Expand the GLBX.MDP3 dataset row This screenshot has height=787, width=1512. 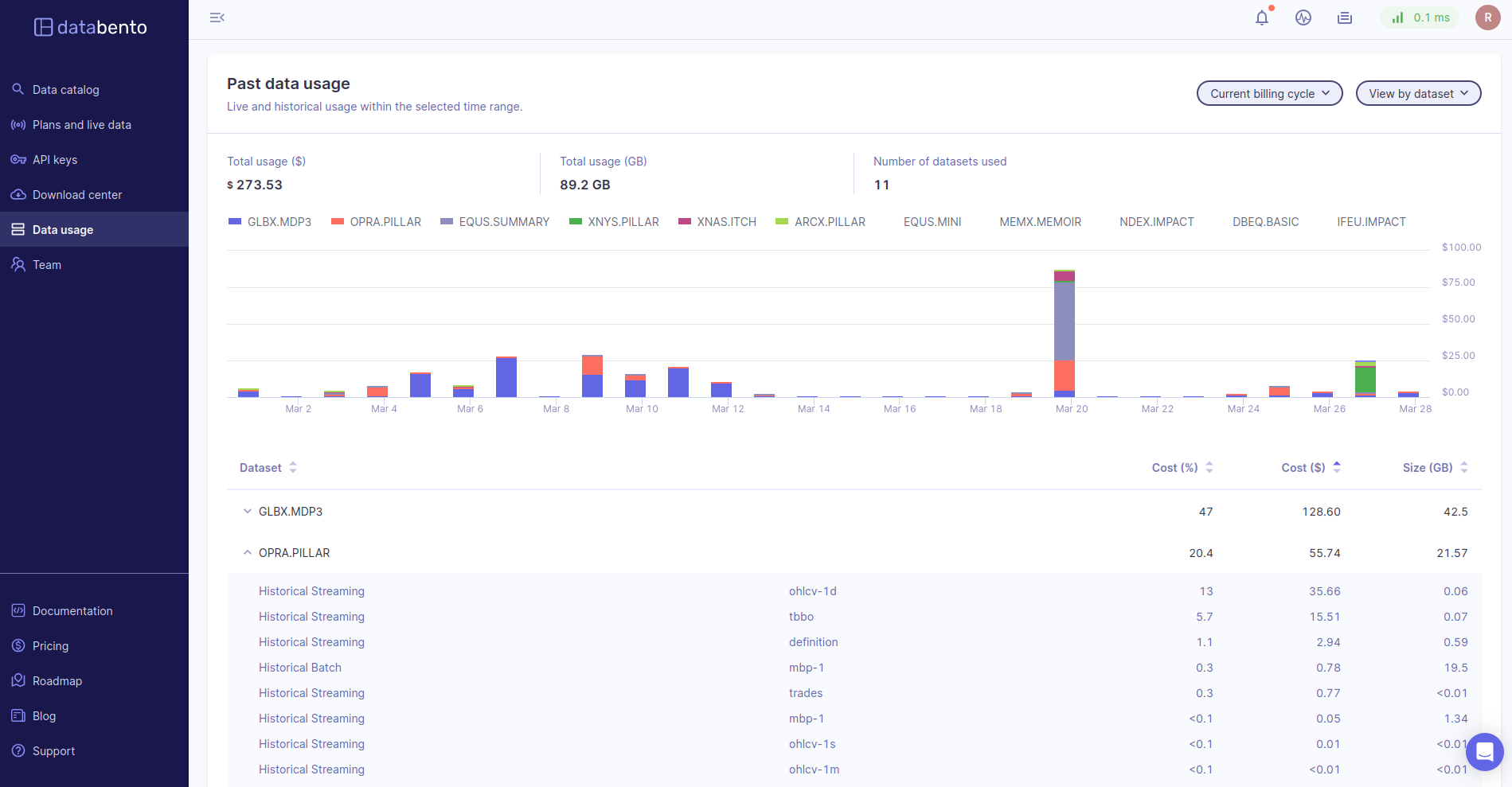click(248, 512)
